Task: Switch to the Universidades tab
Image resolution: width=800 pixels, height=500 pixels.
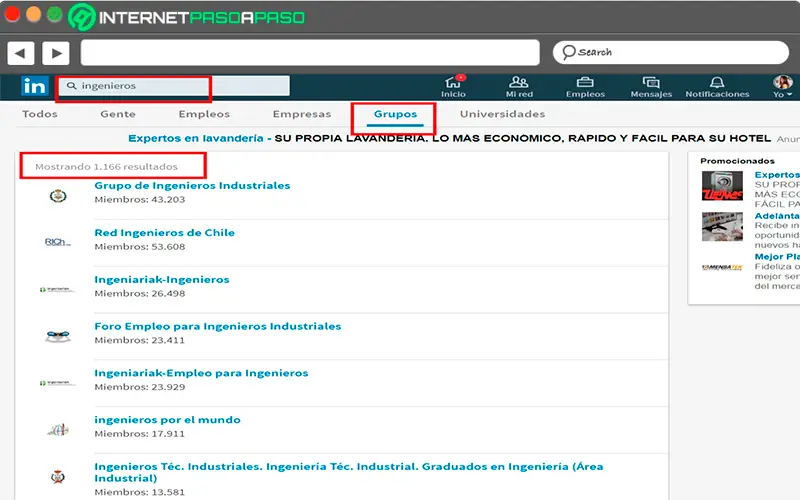Action: (x=503, y=114)
